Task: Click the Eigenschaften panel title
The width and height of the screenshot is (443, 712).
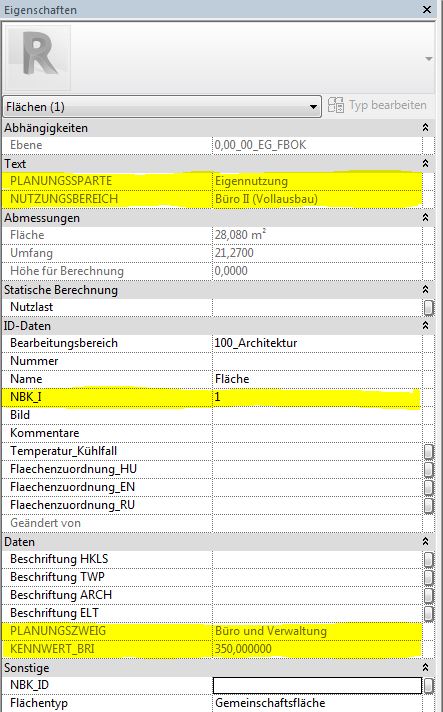Action: pos(40,10)
